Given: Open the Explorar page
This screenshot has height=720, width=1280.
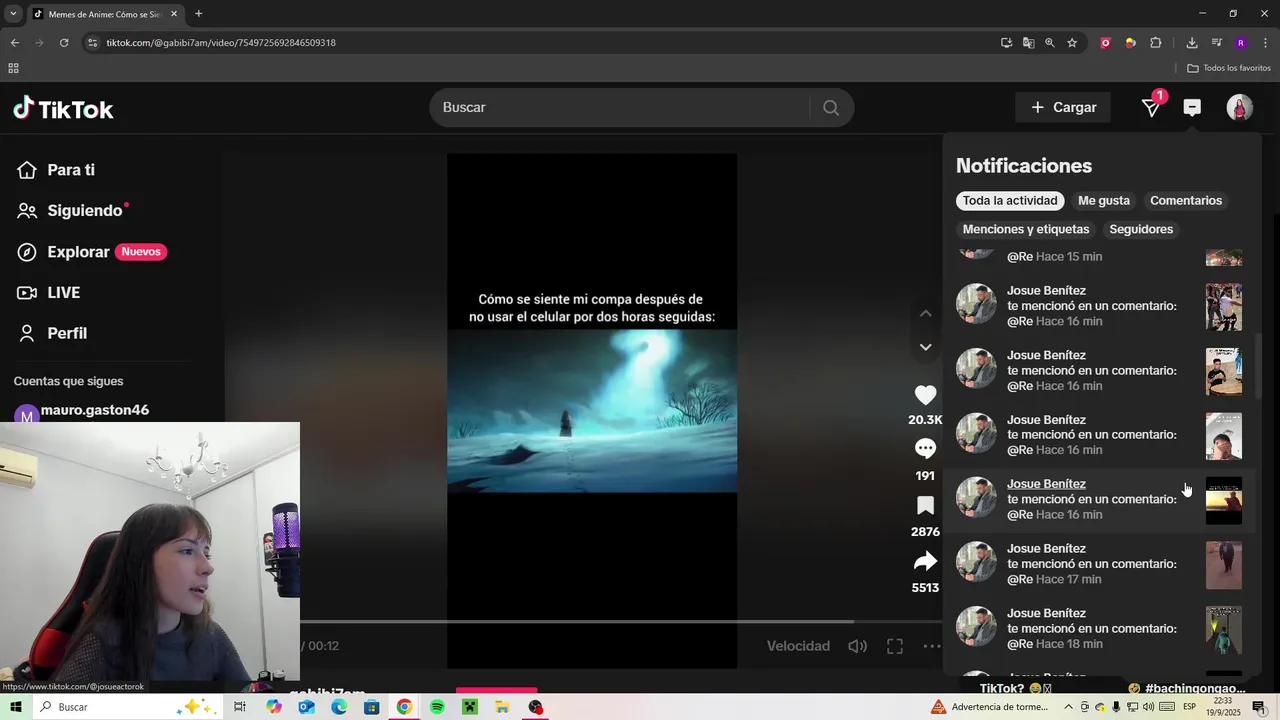Looking at the screenshot, I should [92, 252].
